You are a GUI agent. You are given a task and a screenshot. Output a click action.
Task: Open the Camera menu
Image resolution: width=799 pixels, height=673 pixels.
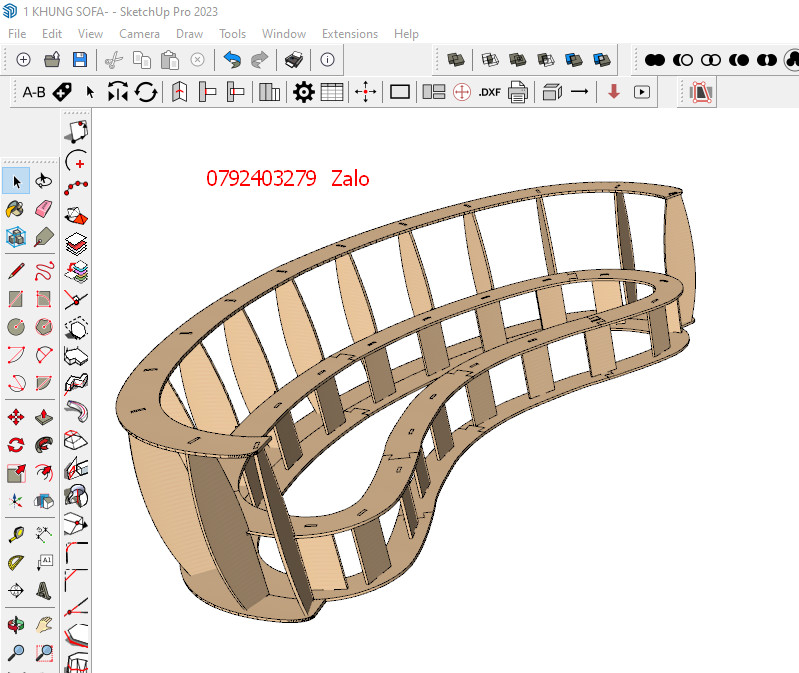139,33
